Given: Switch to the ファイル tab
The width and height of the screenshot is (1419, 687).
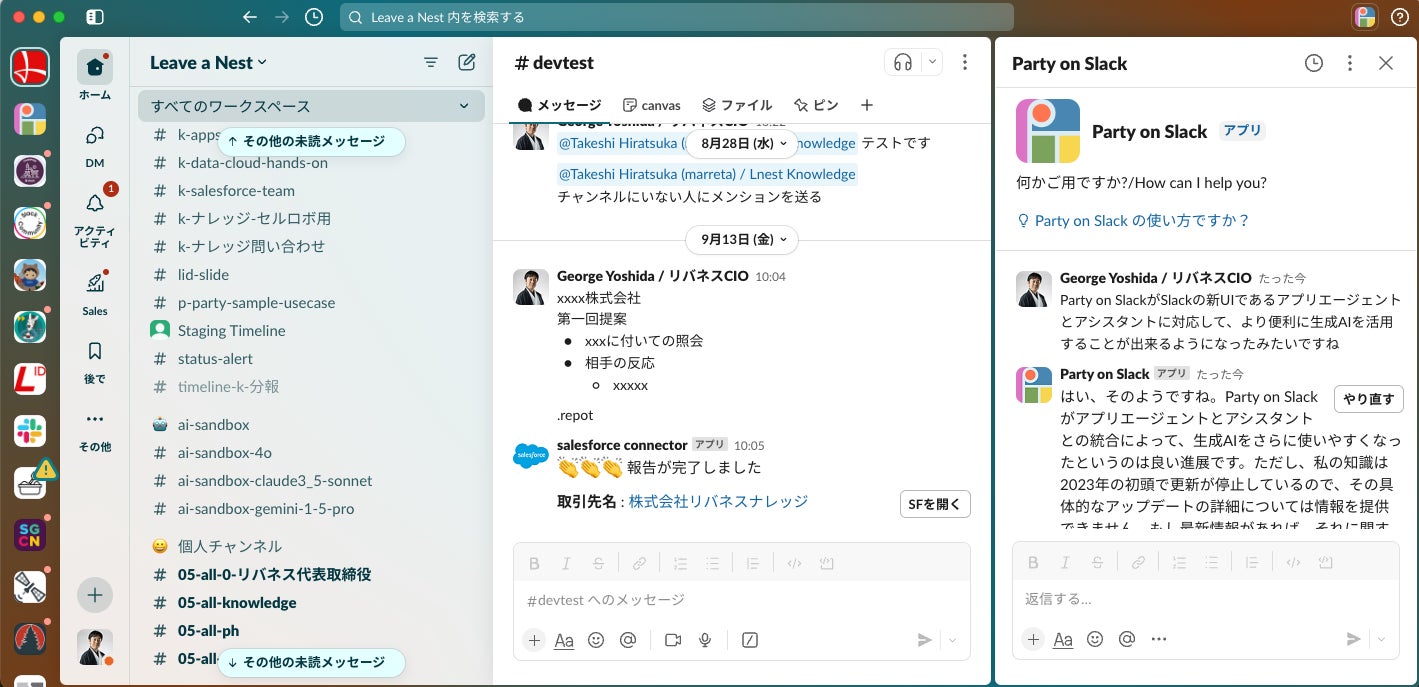Looking at the screenshot, I should pyautogui.click(x=737, y=105).
